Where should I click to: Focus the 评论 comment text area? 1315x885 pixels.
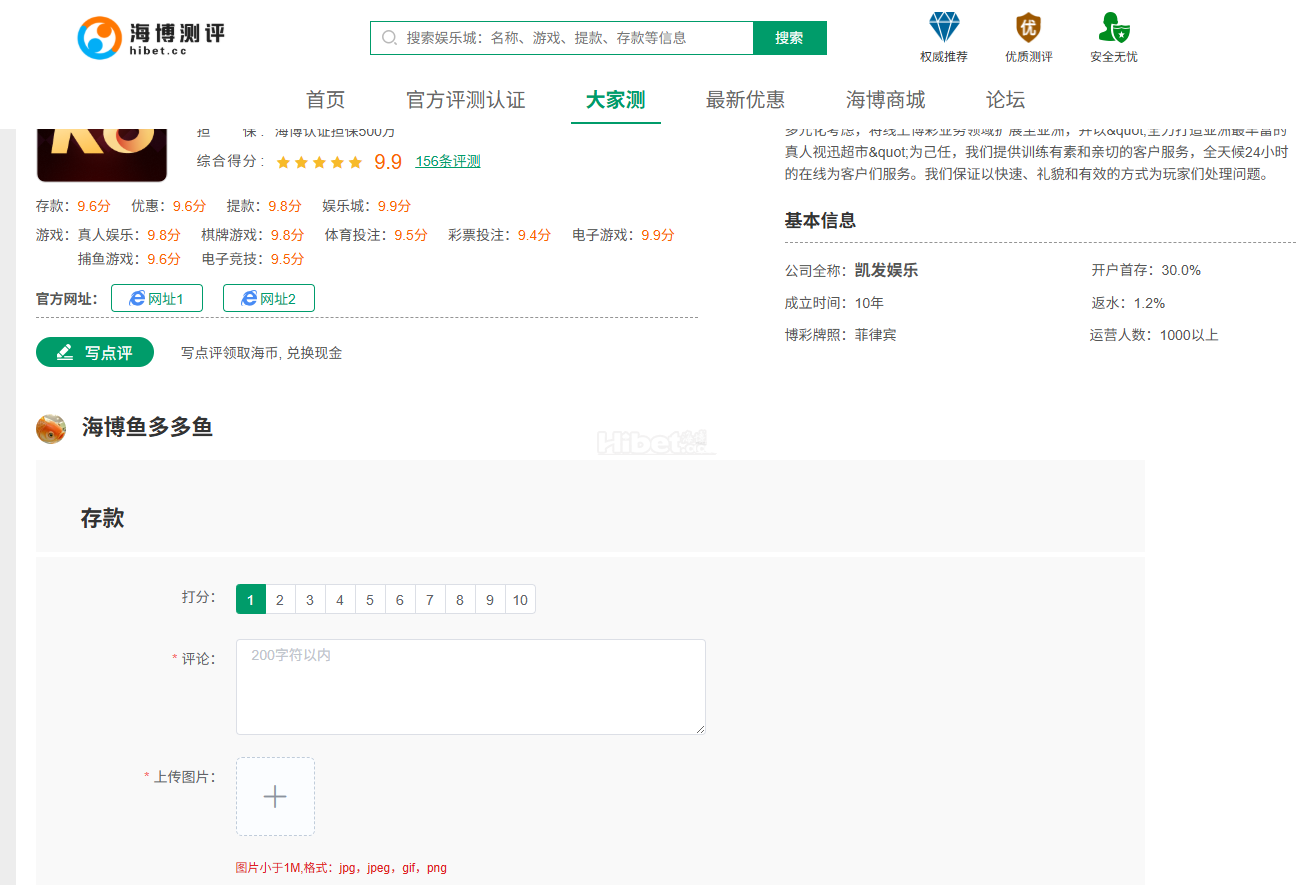[x=470, y=687]
